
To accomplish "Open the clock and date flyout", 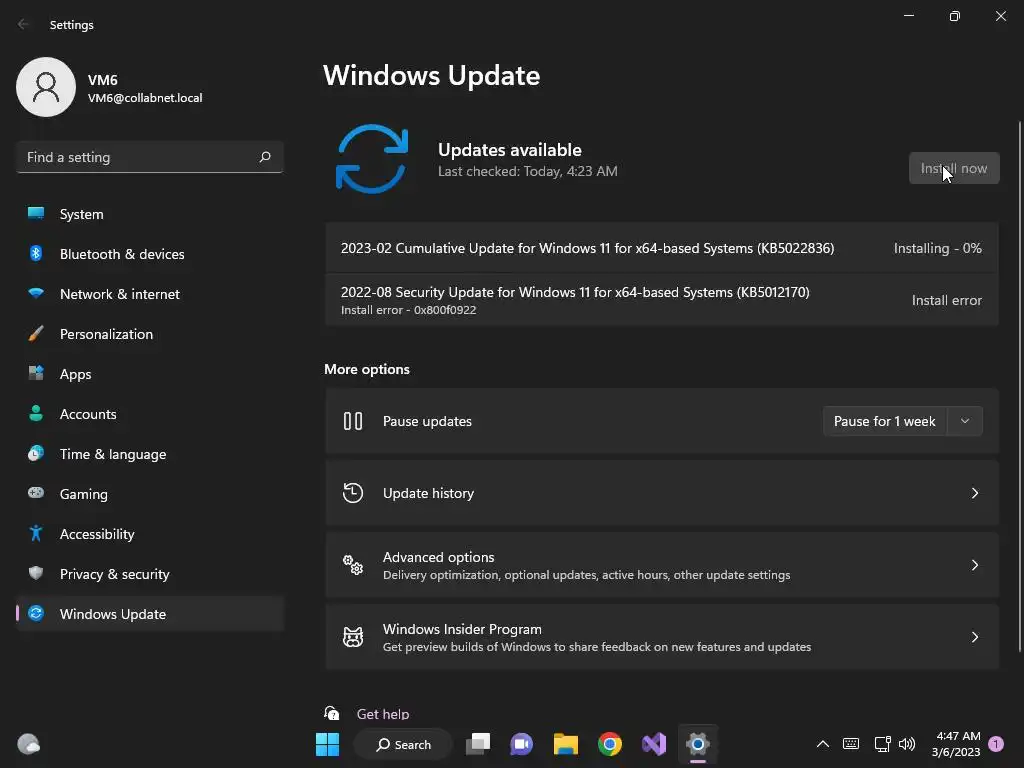I will pos(956,744).
